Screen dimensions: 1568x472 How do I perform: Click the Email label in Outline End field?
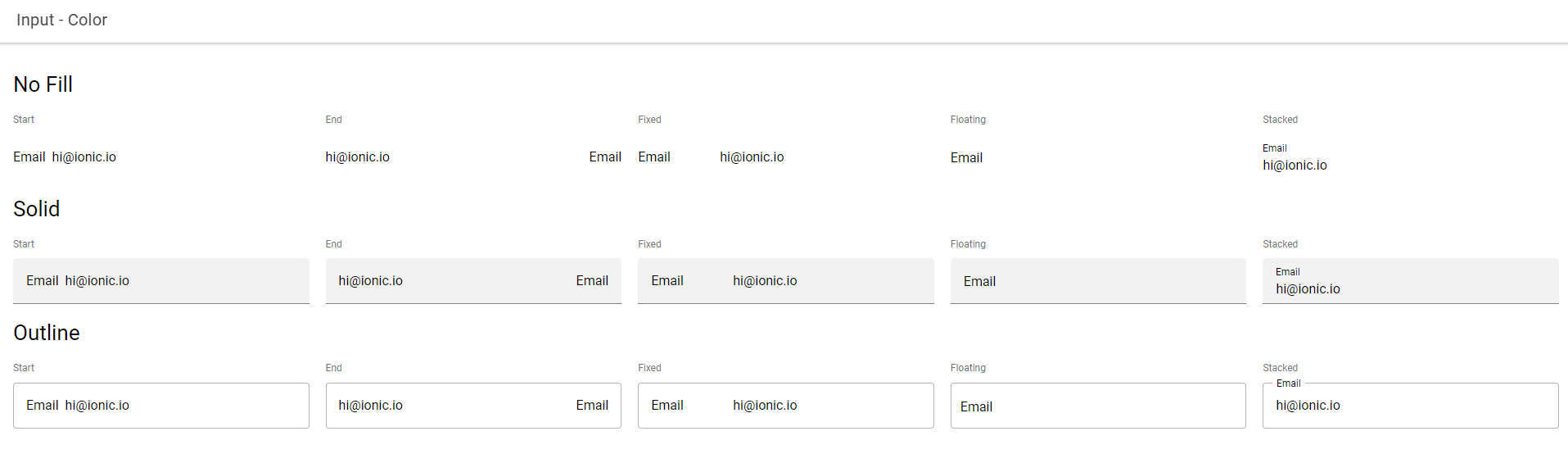(x=592, y=405)
